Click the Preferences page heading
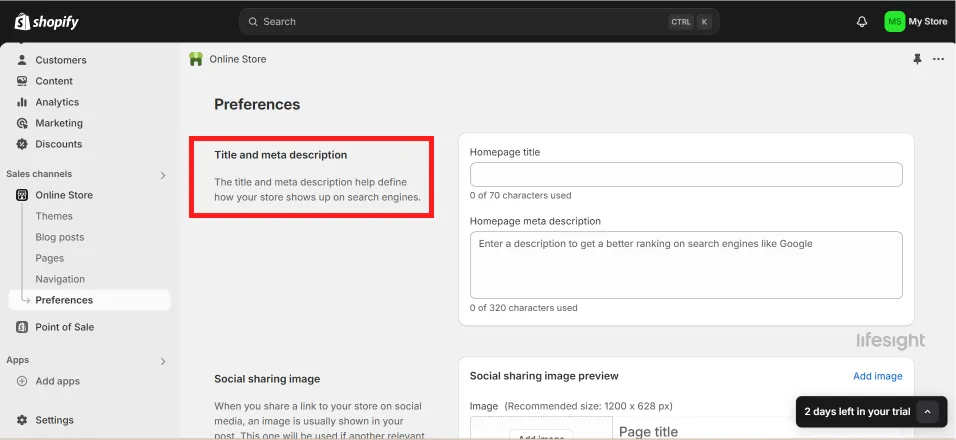This screenshot has height=440, width=956. [257, 104]
